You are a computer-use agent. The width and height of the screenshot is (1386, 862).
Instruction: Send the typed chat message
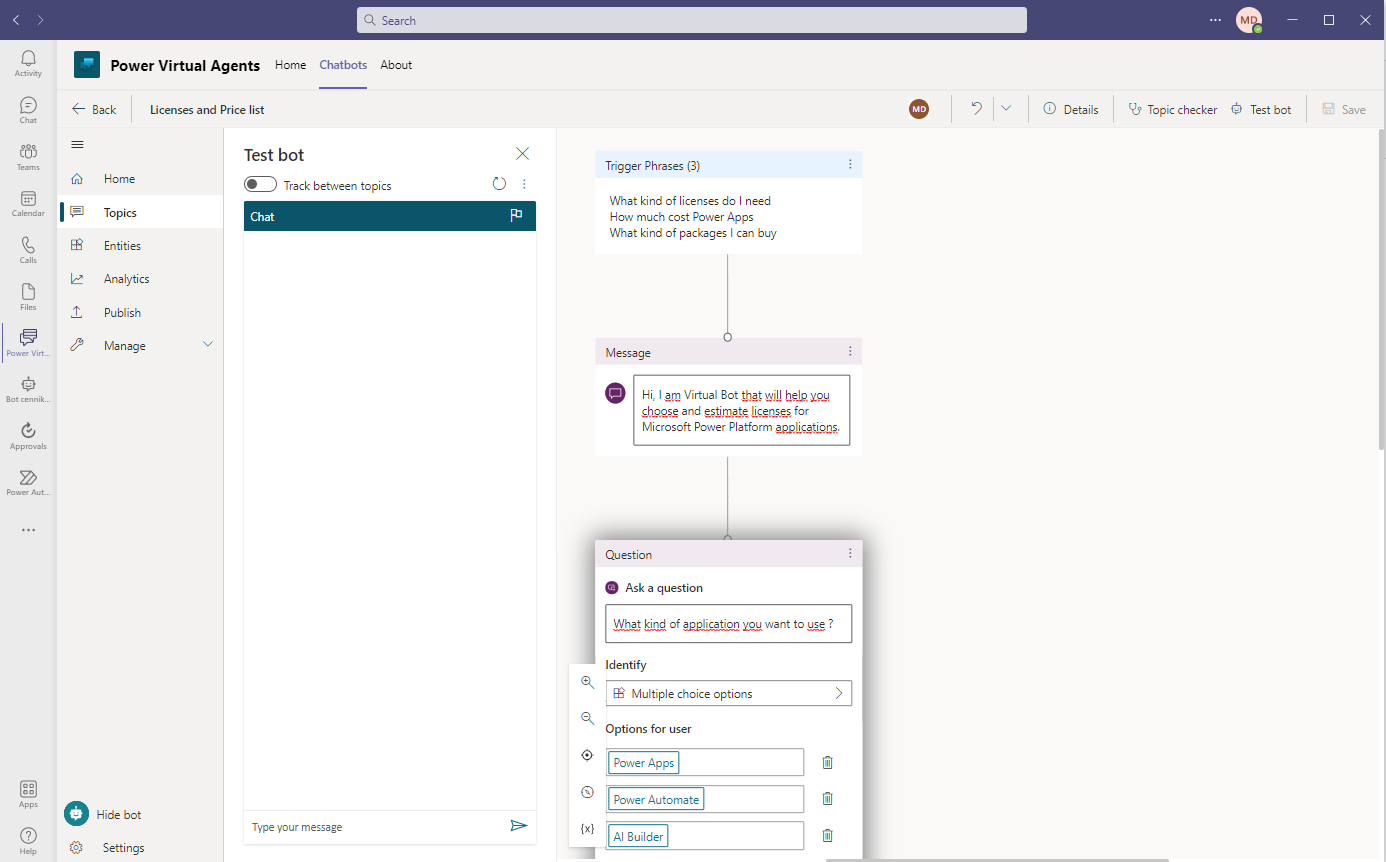[x=518, y=826]
